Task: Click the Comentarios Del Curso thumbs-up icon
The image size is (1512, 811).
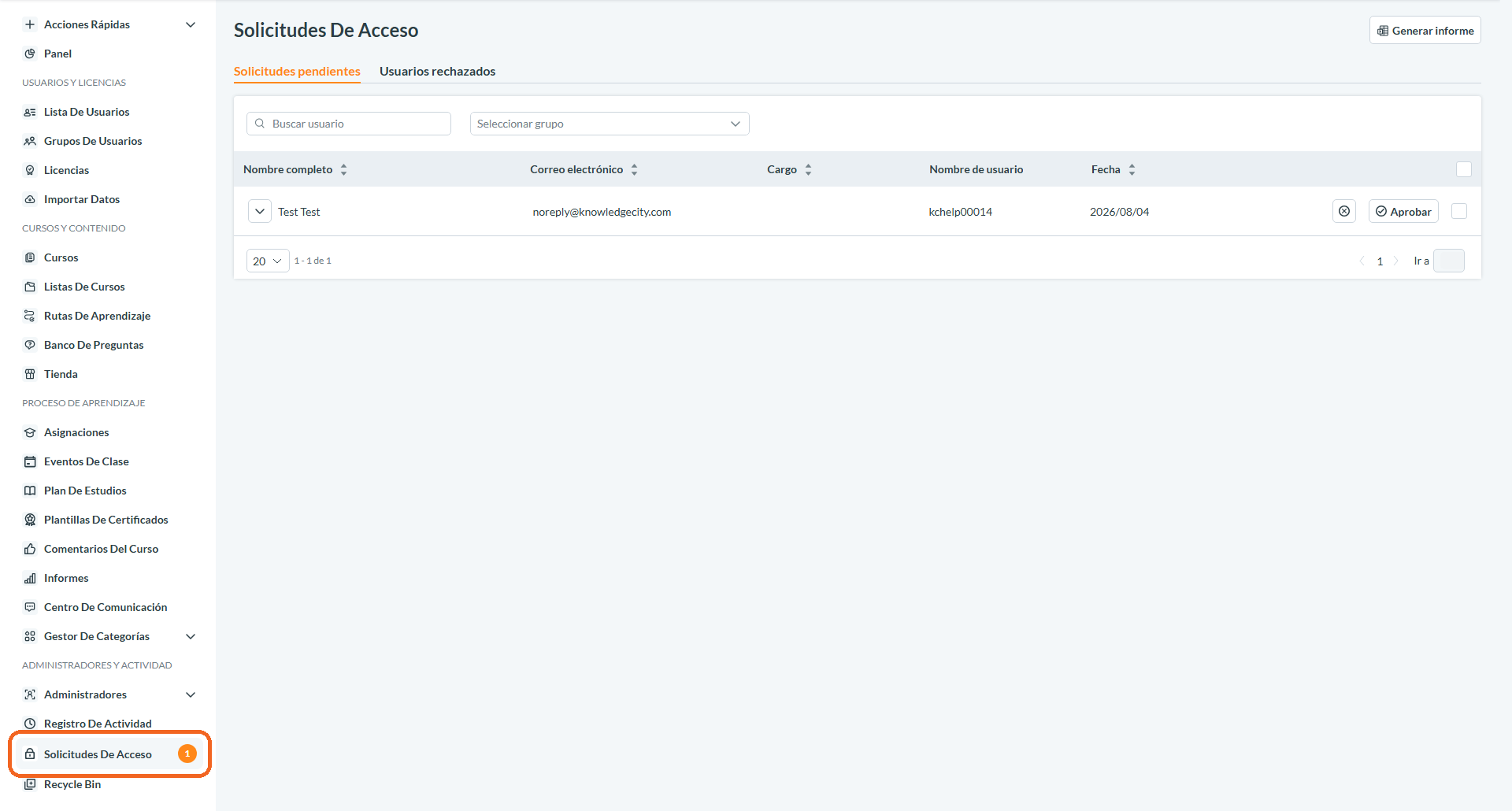Action: click(x=30, y=549)
